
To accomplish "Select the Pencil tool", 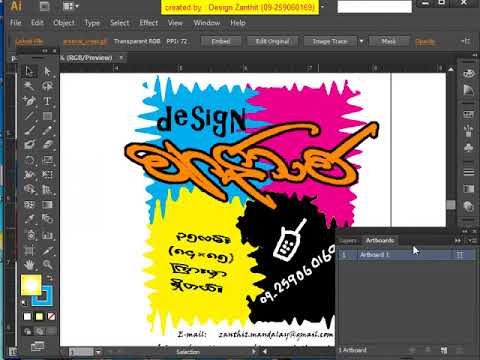I will point(47,130).
